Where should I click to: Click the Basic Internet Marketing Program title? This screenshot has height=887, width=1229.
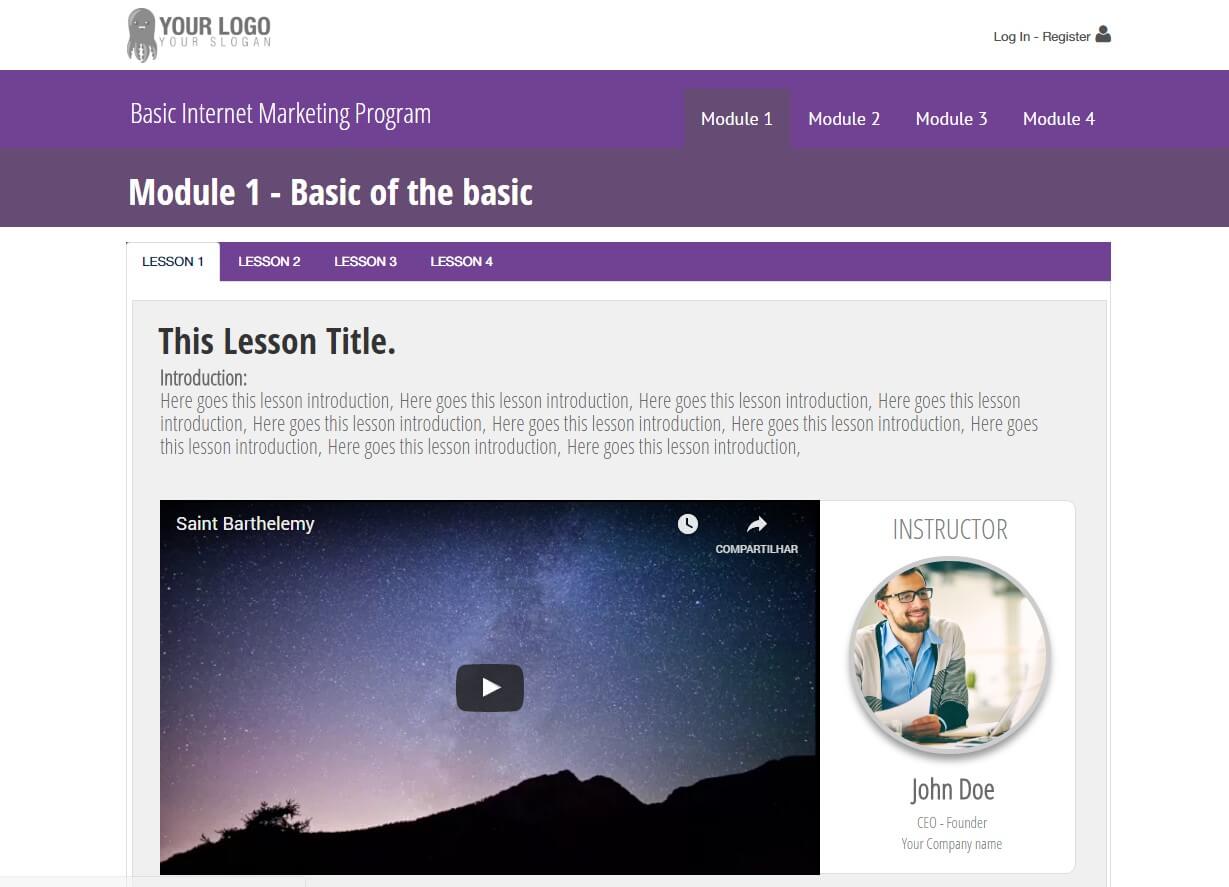(x=280, y=114)
